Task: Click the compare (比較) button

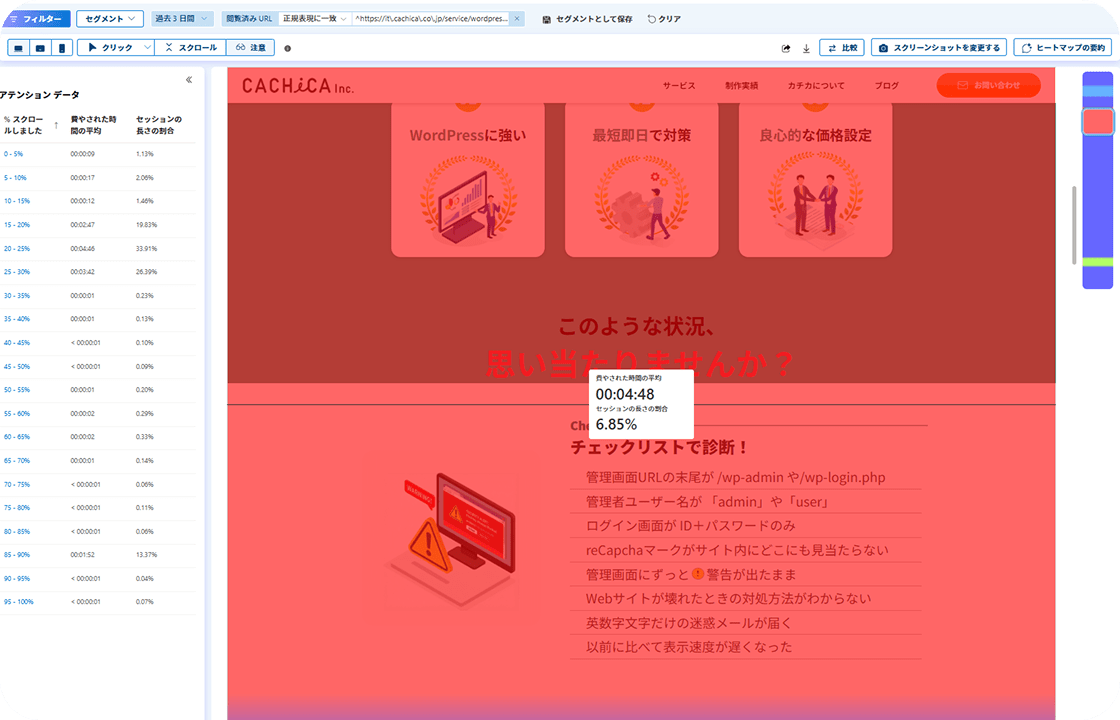Action: click(x=842, y=47)
